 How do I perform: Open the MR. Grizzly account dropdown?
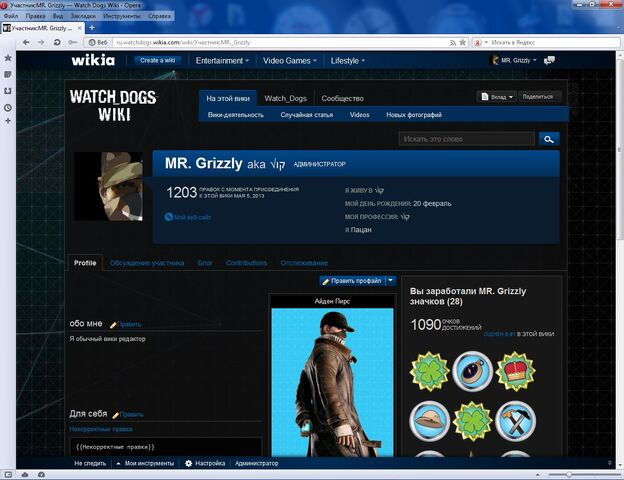click(513, 60)
